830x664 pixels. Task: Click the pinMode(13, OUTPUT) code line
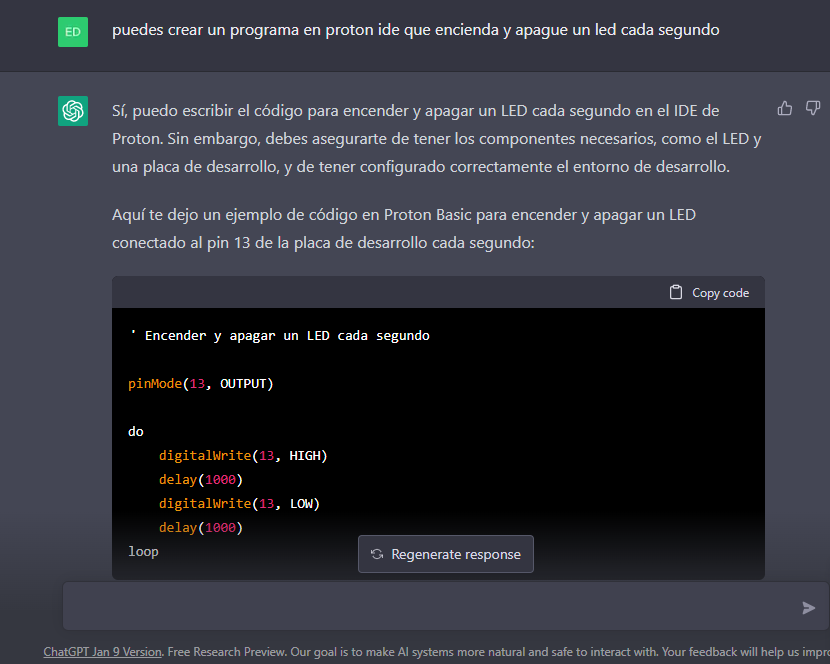pyautogui.click(x=201, y=384)
